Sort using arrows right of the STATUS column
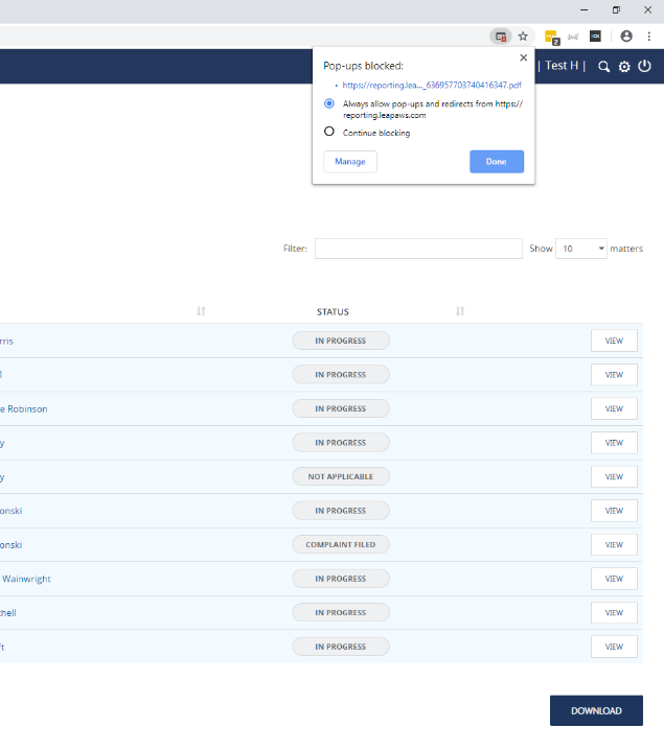 [x=460, y=311]
